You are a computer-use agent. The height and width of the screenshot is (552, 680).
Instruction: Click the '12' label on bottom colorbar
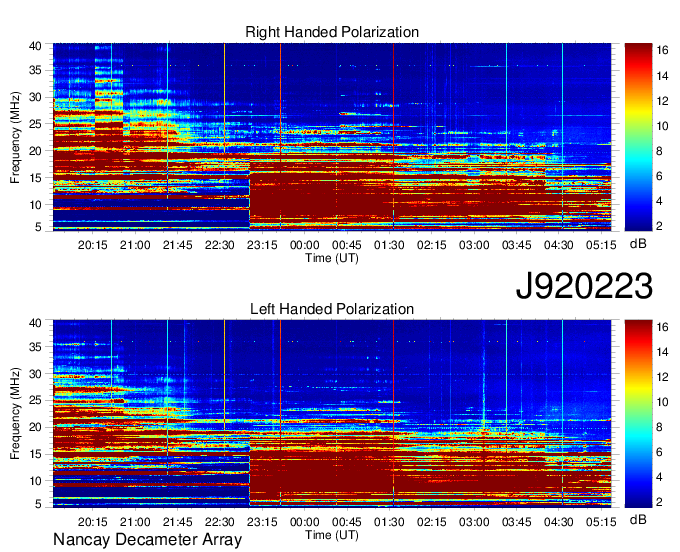tap(662, 377)
